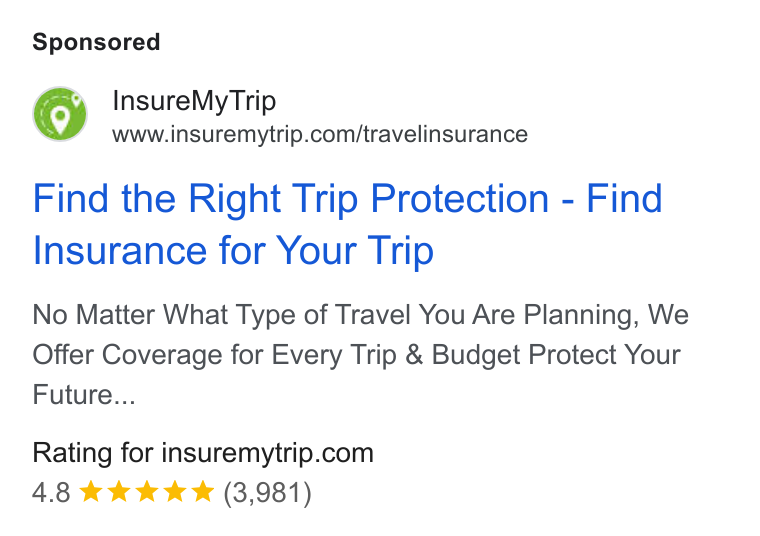Click the ad description starting No Matter What
The image size is (760, 536).
pos(360,354)
